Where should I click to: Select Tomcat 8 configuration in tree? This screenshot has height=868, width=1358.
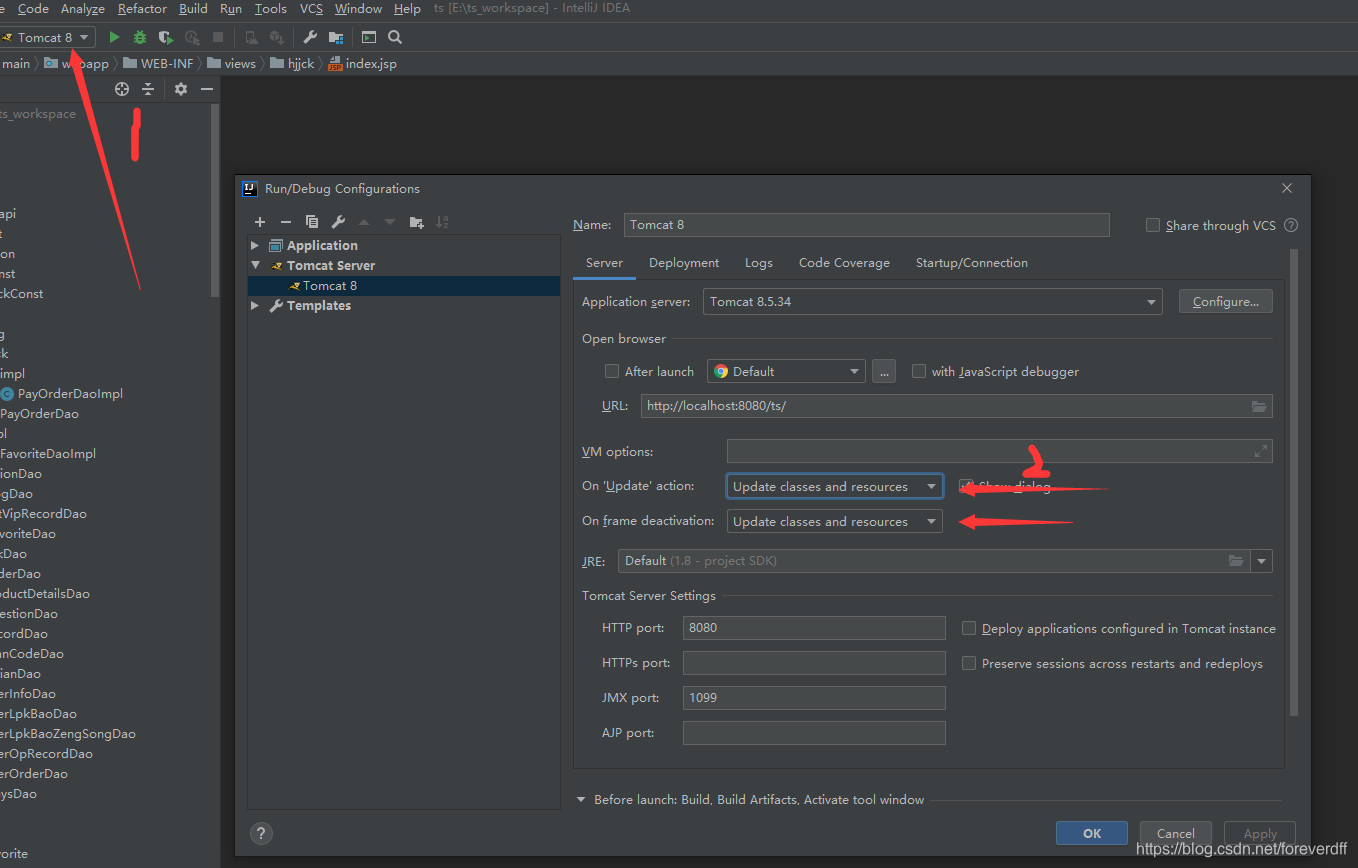(404, 285)
